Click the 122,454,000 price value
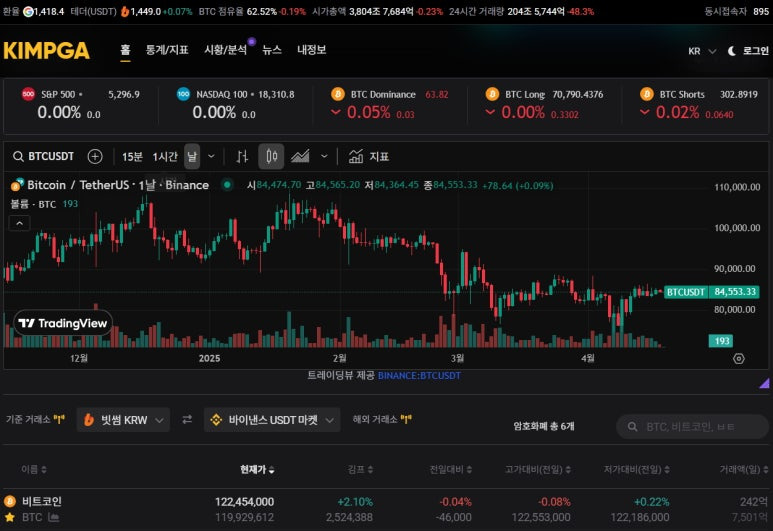The width and height of the screenshot is (773, 531). point(245,502)
